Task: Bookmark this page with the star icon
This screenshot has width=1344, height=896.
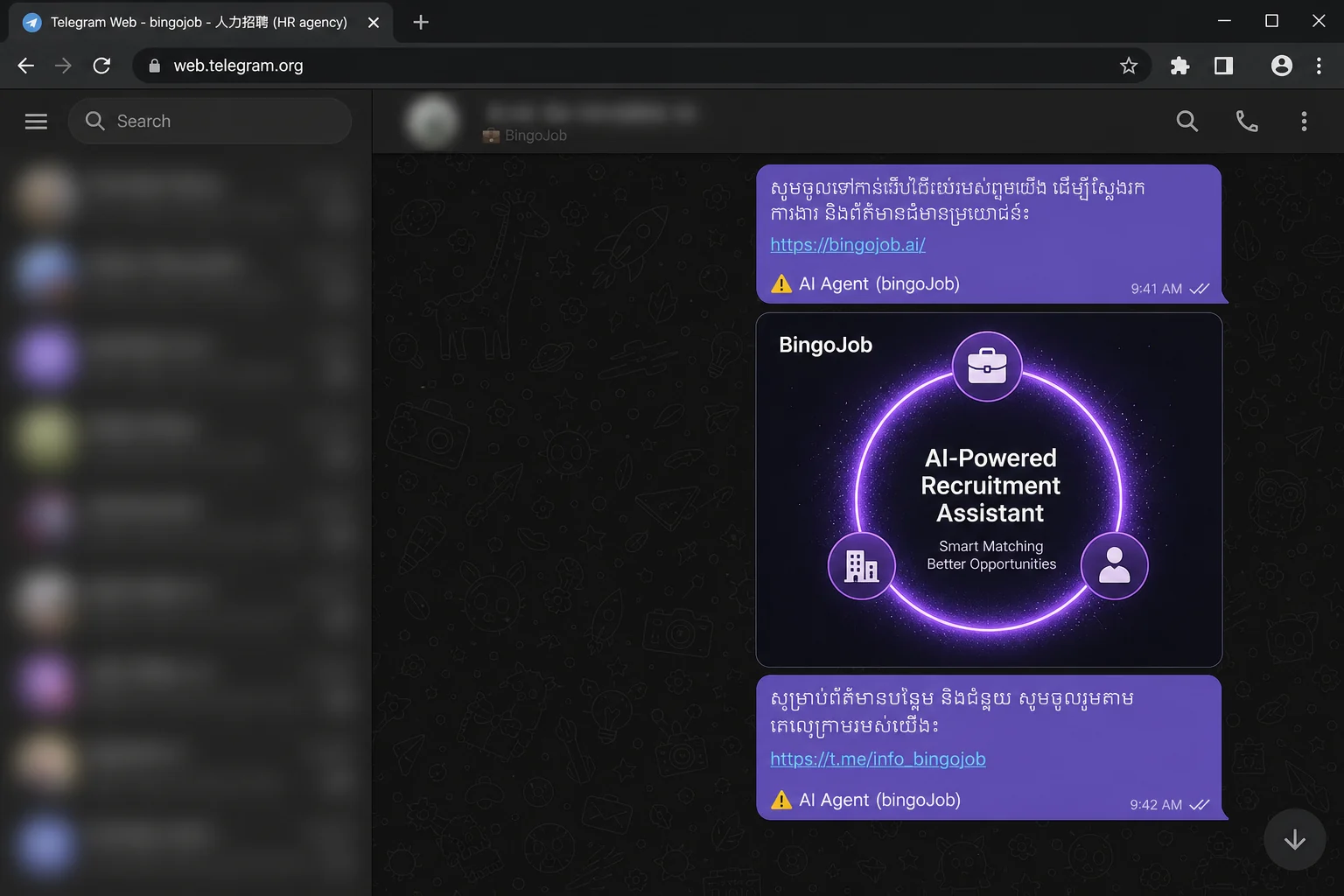Action: point(1129,66)
